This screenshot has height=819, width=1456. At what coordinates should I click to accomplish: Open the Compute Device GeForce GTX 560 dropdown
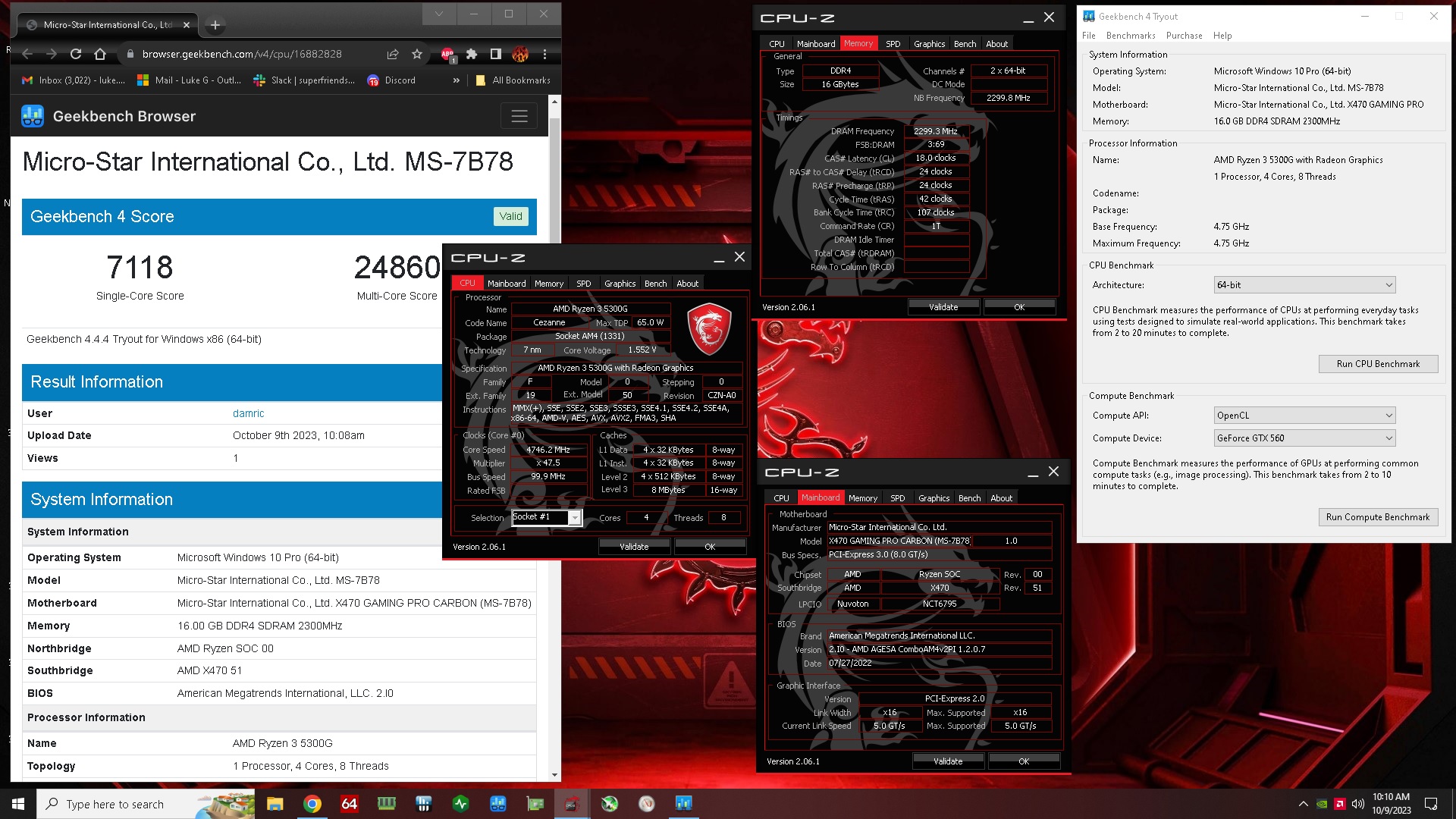[1304, 438]
